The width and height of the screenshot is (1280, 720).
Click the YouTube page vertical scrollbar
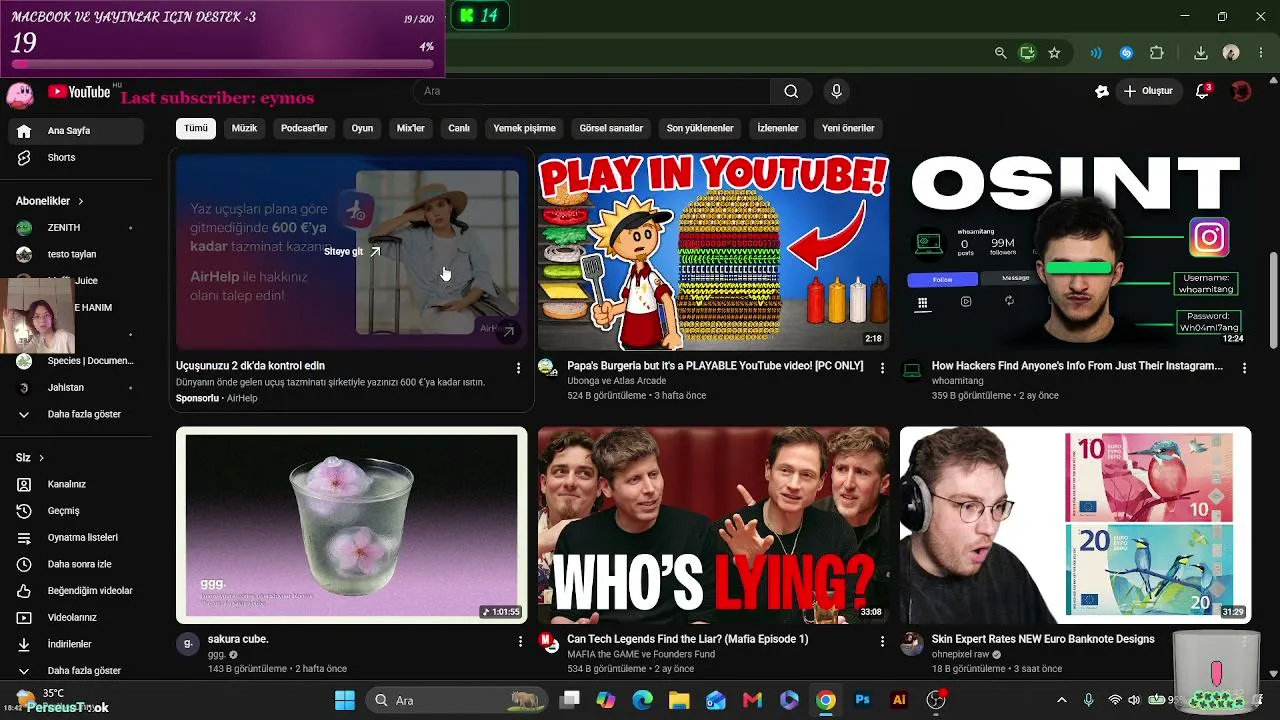click(1273, 300)
